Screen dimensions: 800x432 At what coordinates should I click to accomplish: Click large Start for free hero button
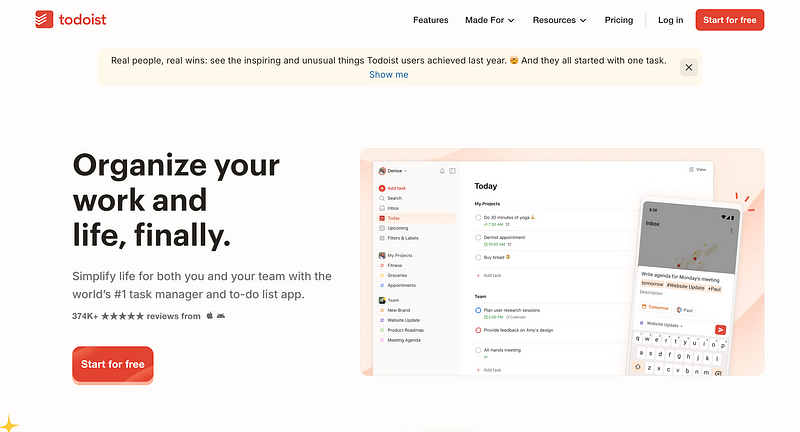(x=113, y=364)
